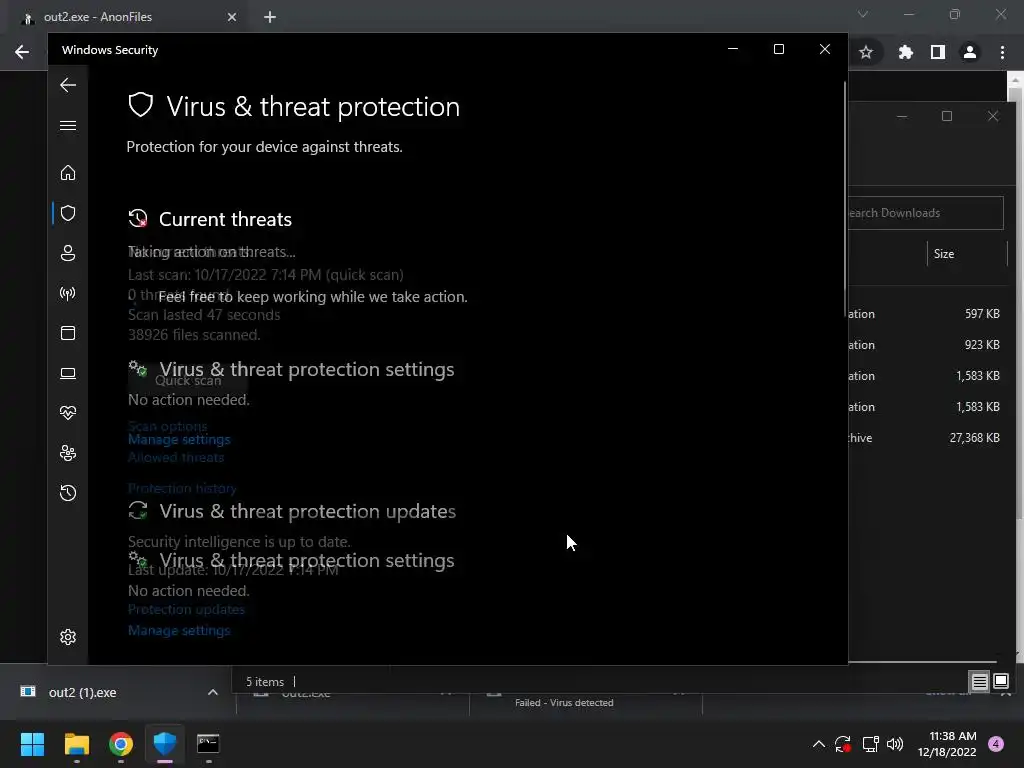This screenshot has width=1024, height=768.
Task: Close the out2.exe - AnonFiles tab
Action: click(x=232, y=17)
